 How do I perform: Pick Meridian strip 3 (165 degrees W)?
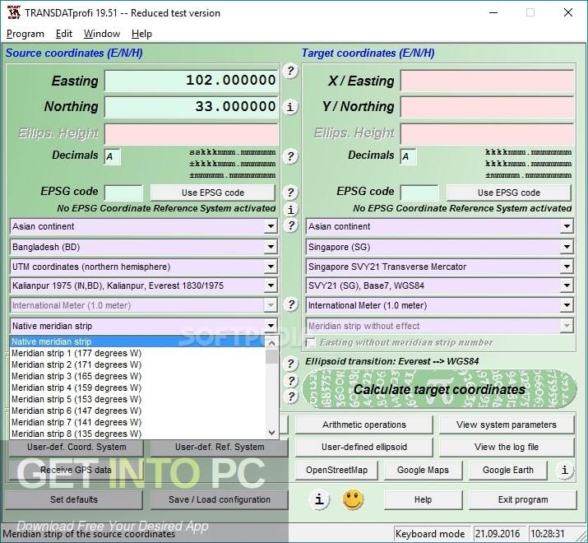point(138,376)
